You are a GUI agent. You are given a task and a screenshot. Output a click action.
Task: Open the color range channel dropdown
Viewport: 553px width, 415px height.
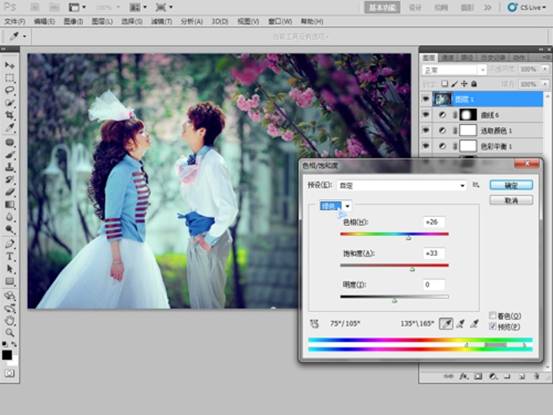coord(335,206)
